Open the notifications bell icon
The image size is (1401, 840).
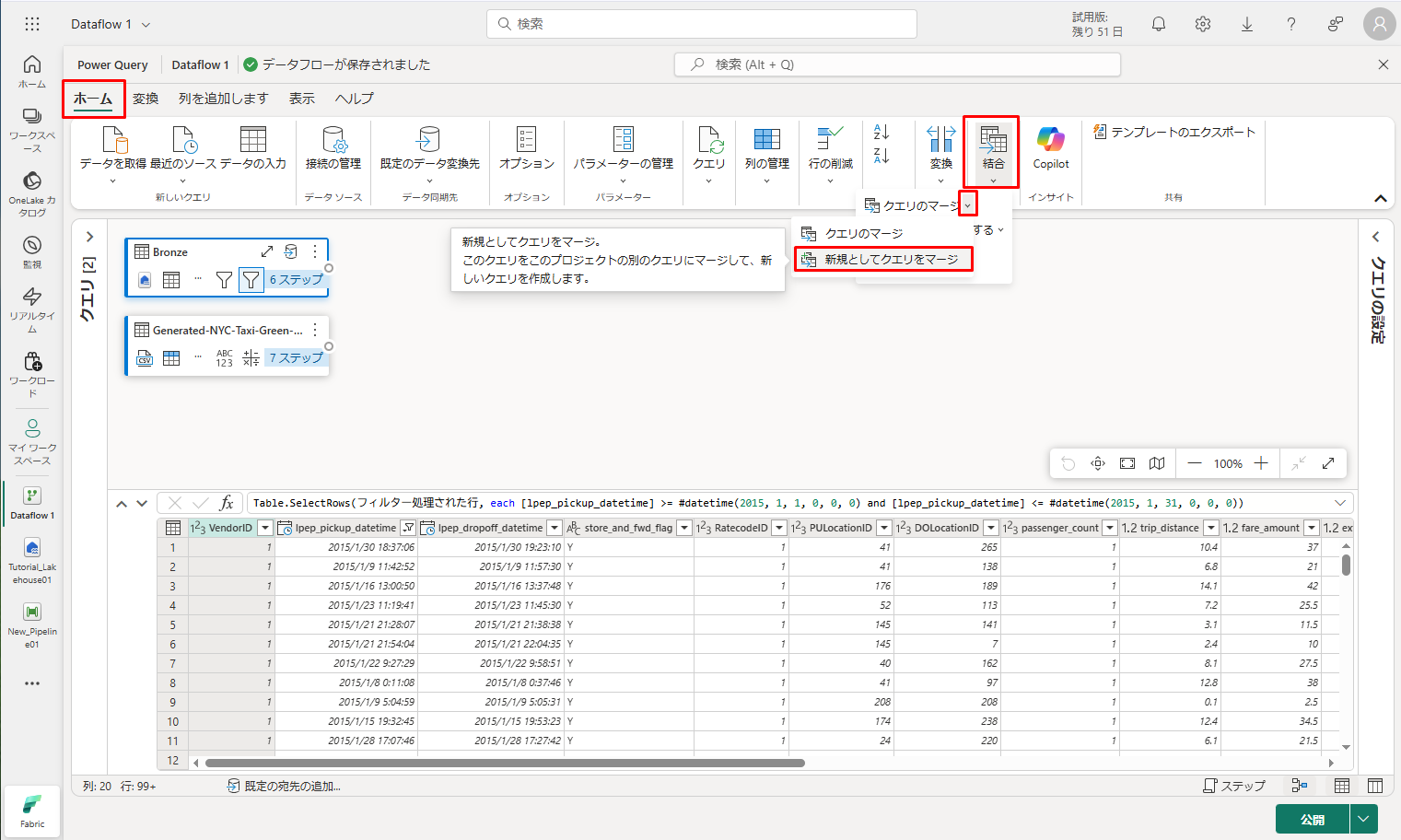[x=1159, y=24]
